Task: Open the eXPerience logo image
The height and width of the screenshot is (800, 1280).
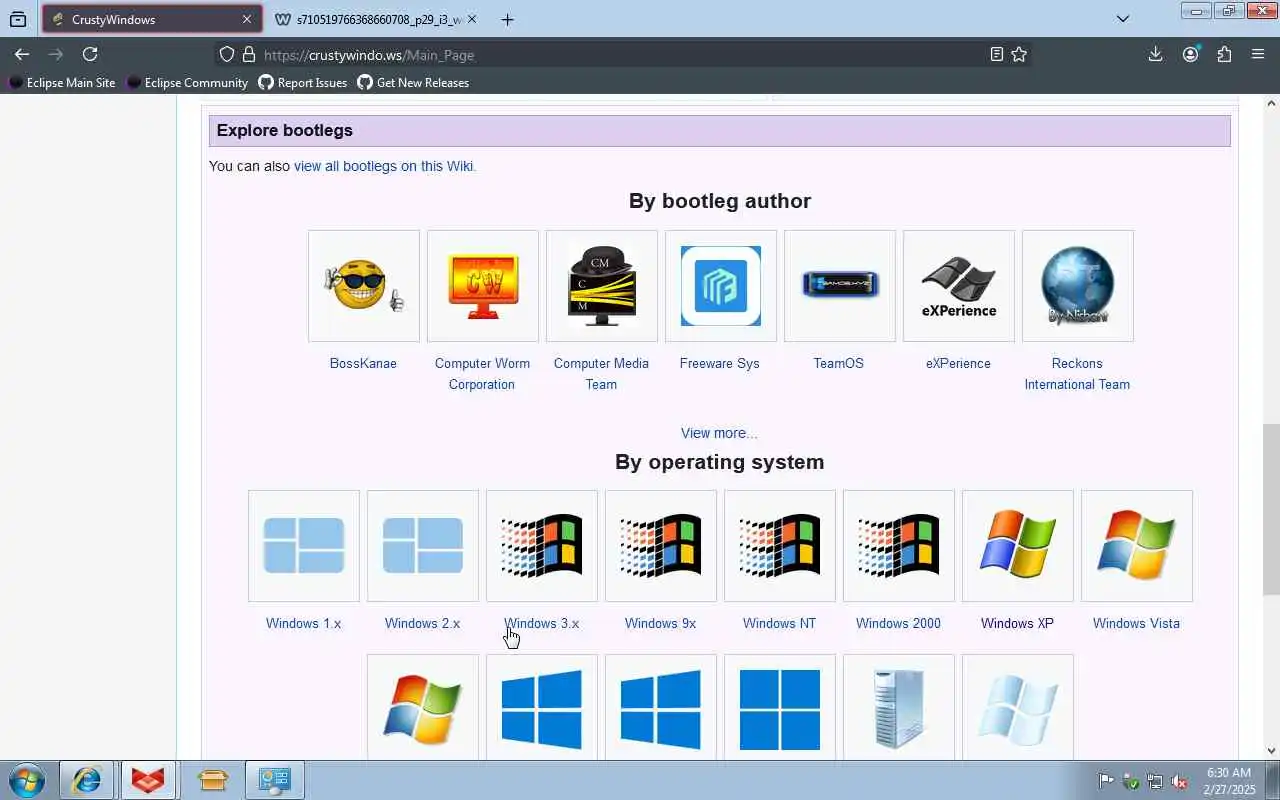Action: [958, 286]
